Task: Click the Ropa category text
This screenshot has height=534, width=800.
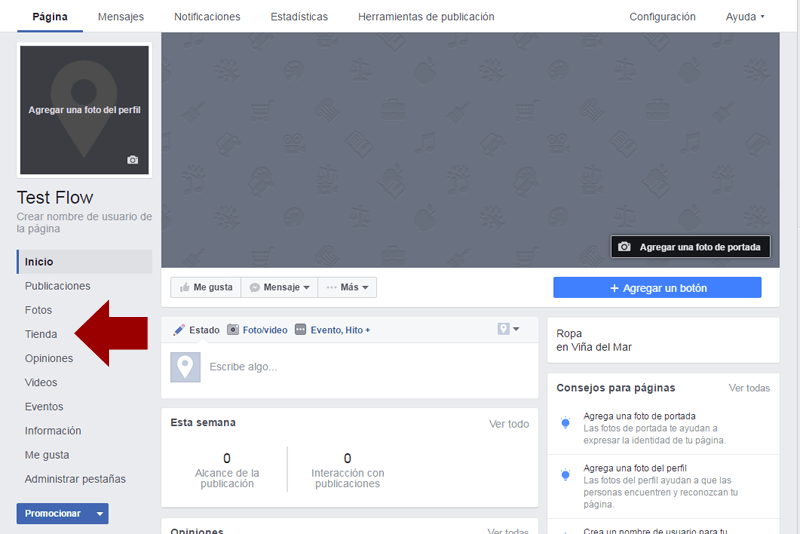Action: [x=569, y=334]
